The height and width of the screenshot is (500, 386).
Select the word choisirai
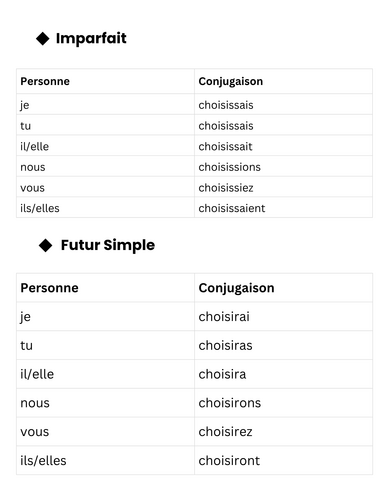[224, 317]
